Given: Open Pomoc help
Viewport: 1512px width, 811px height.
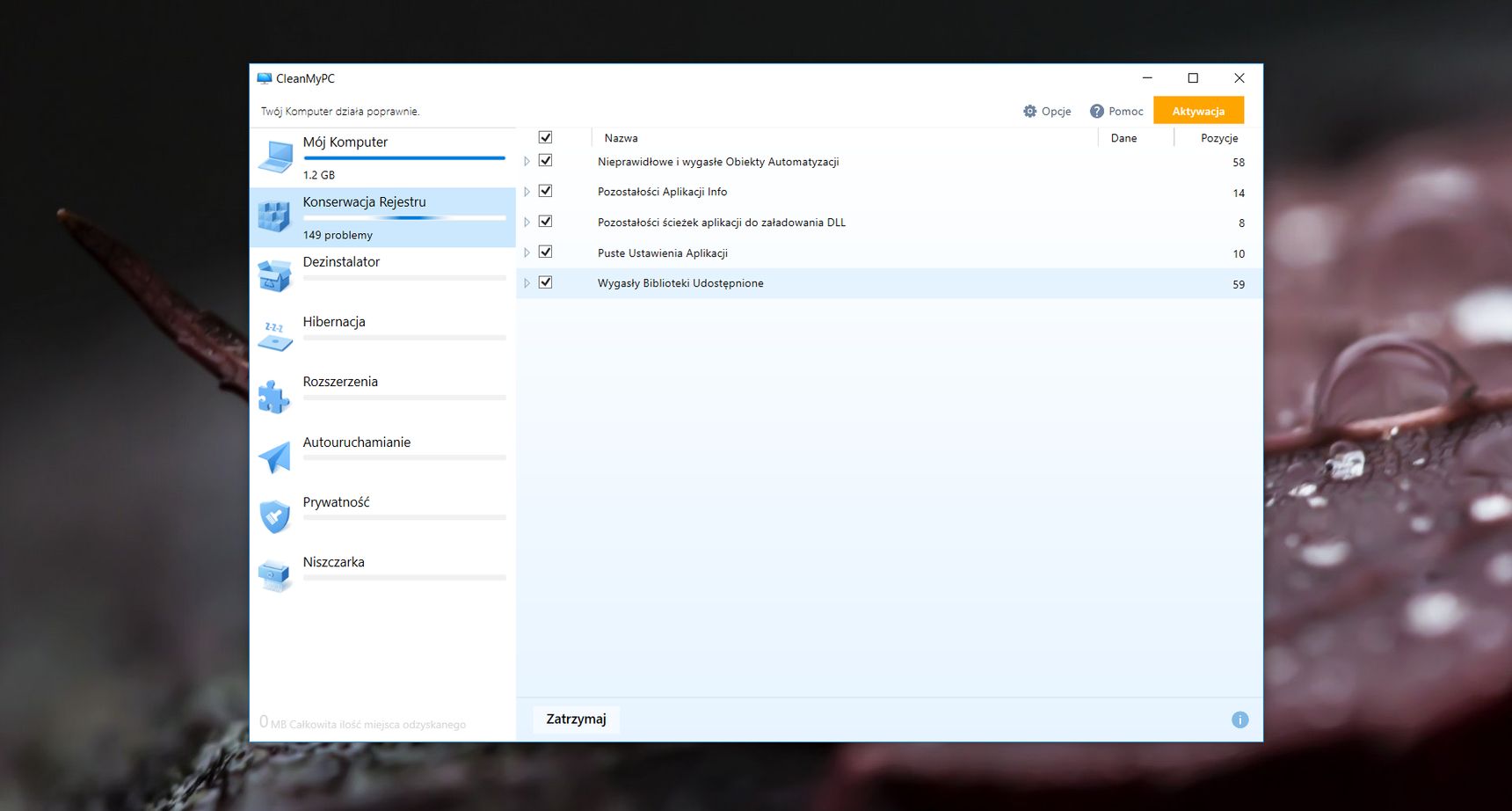Looking at the screenshot, I should click(x=1116, y=111).
